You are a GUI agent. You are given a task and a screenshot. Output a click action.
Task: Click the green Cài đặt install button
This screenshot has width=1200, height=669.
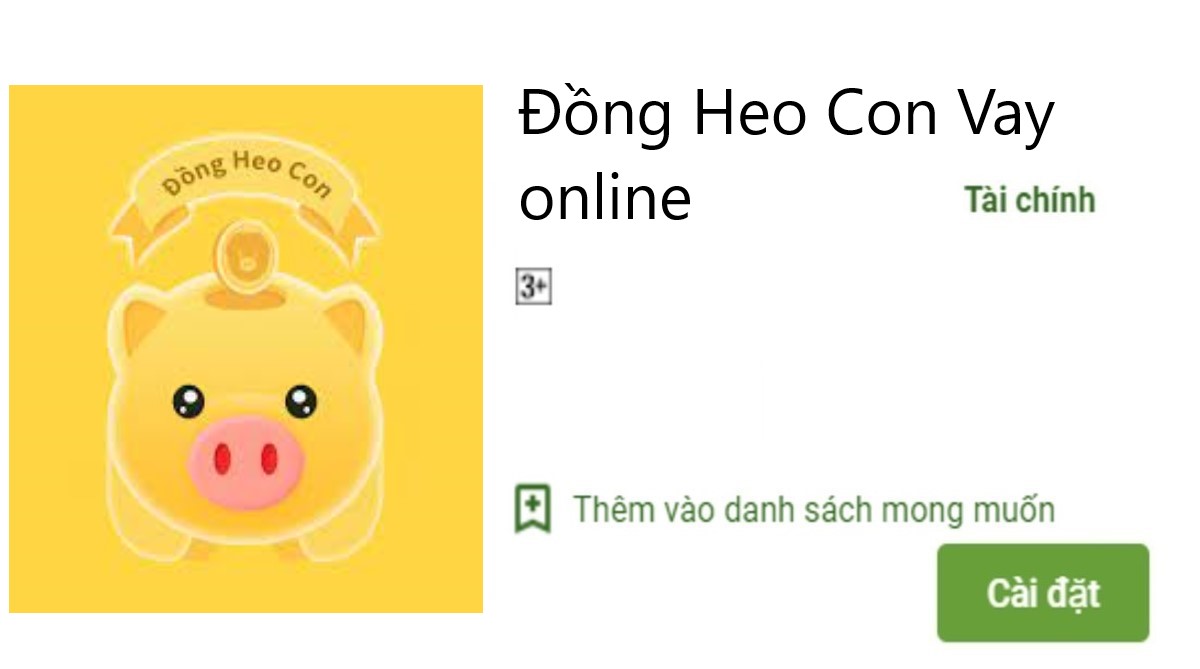pos(1043,593)
